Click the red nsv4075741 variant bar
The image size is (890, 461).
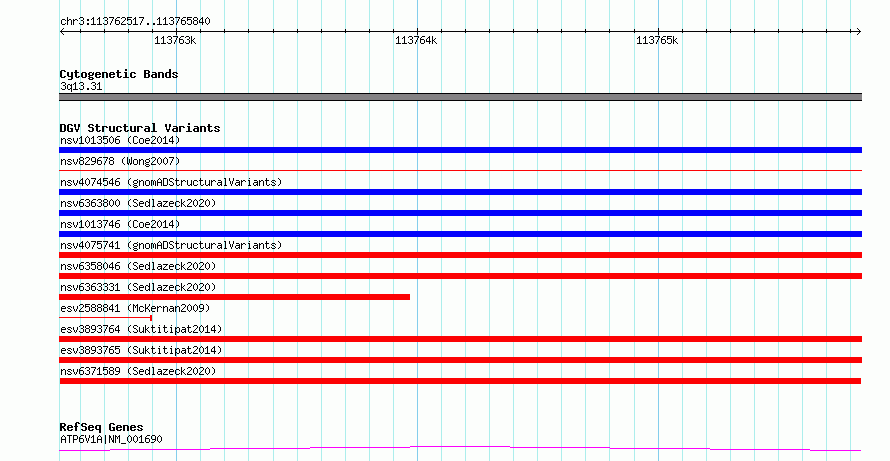click(x=460, y=255)
